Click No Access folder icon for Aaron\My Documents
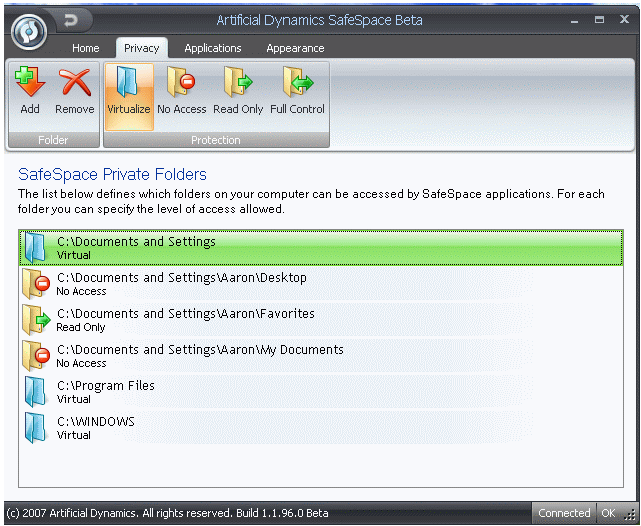 click(x=36, y=356)
